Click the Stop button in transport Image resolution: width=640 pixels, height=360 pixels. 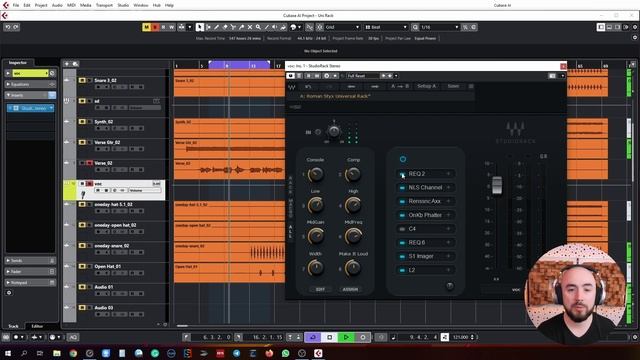coord(329,337)
